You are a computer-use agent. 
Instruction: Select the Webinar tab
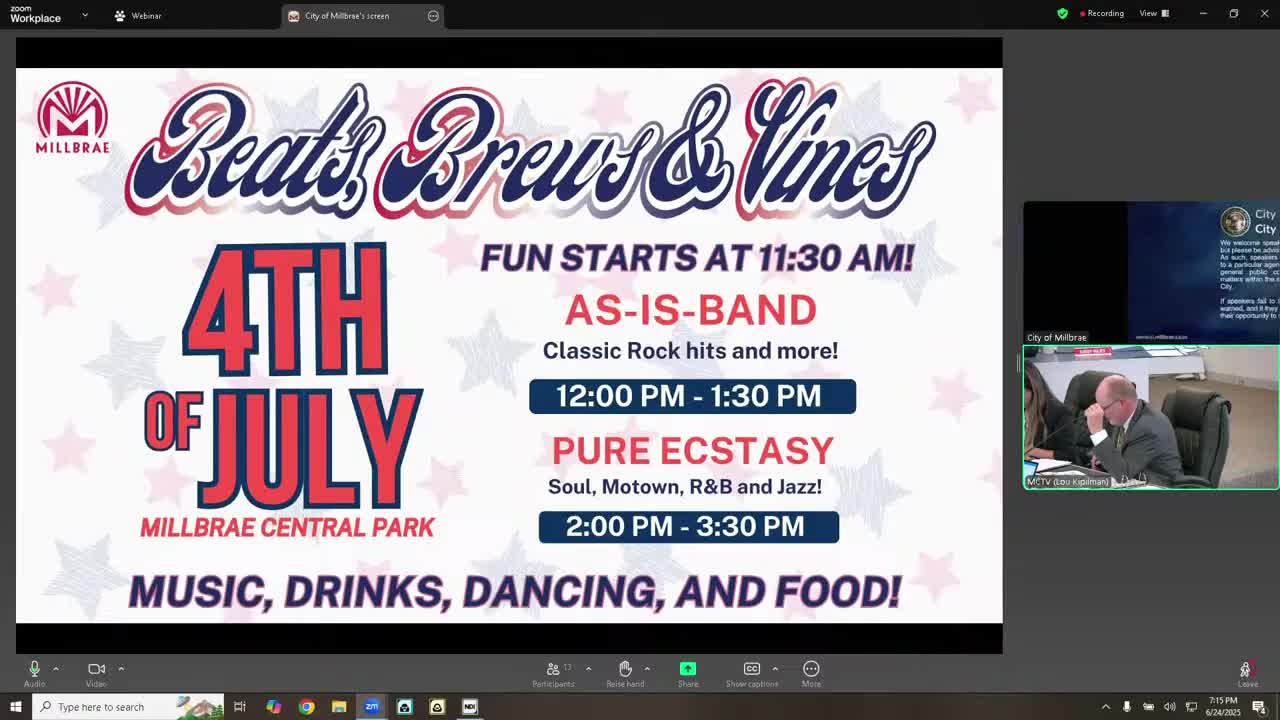(138, 15)
